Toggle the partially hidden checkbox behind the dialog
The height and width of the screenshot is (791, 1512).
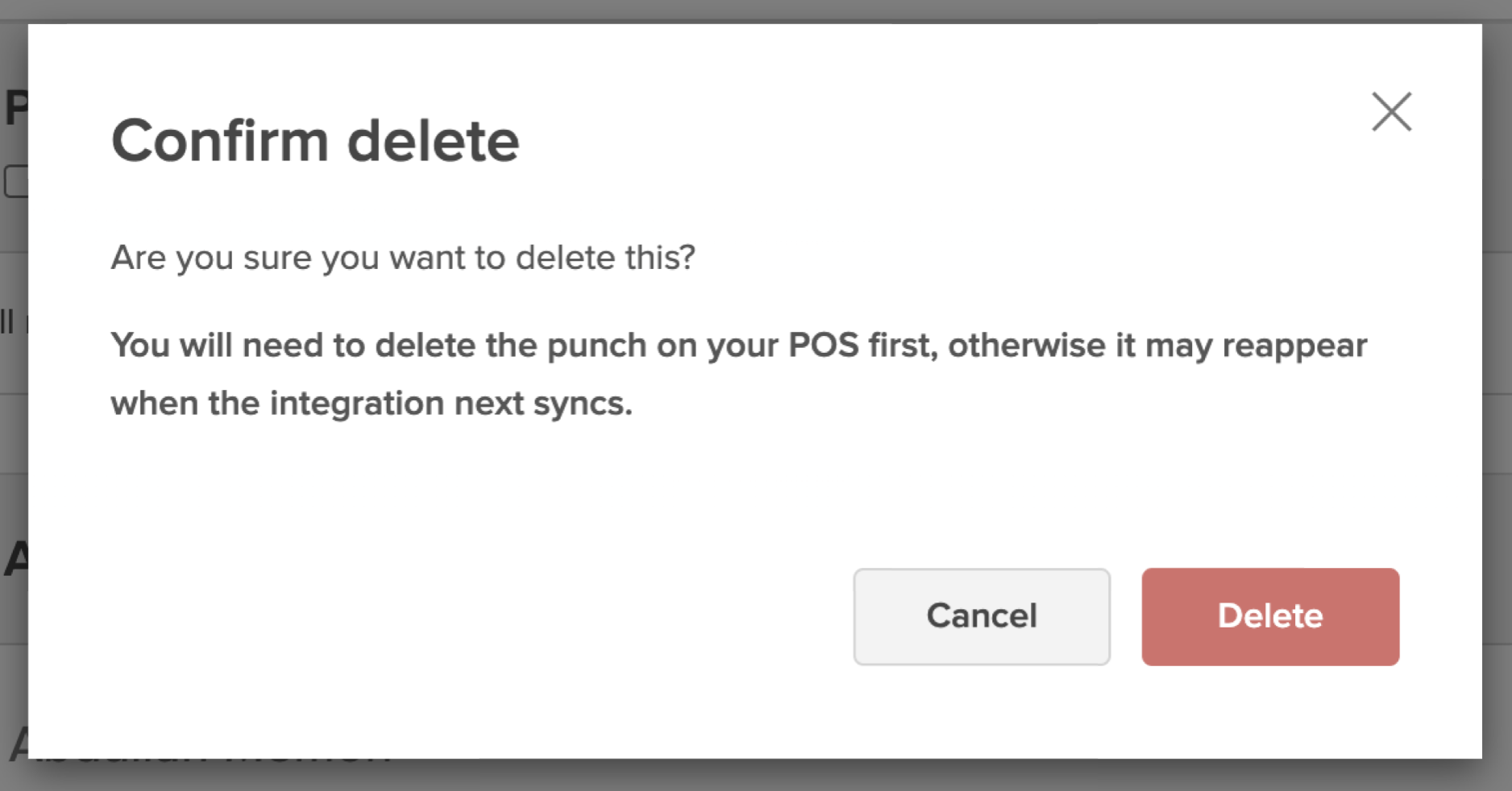pos(15,181)
